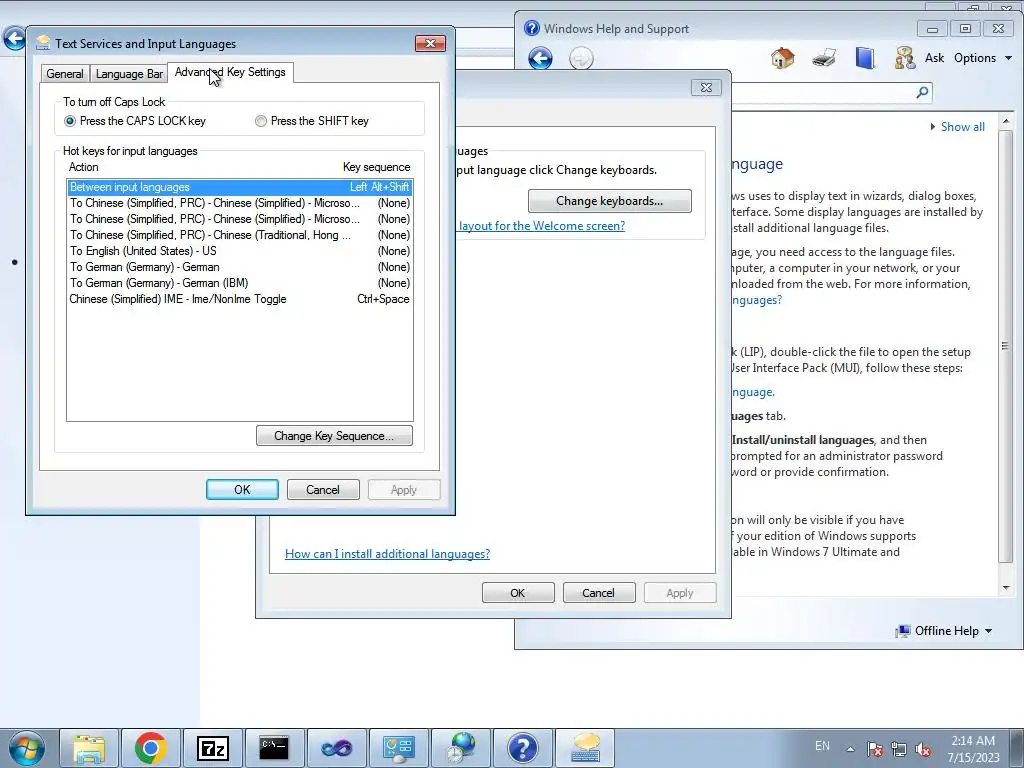Print the help topic with printer icon
This screenshot has height=768, width=1024.
click(x=824, y=58)
